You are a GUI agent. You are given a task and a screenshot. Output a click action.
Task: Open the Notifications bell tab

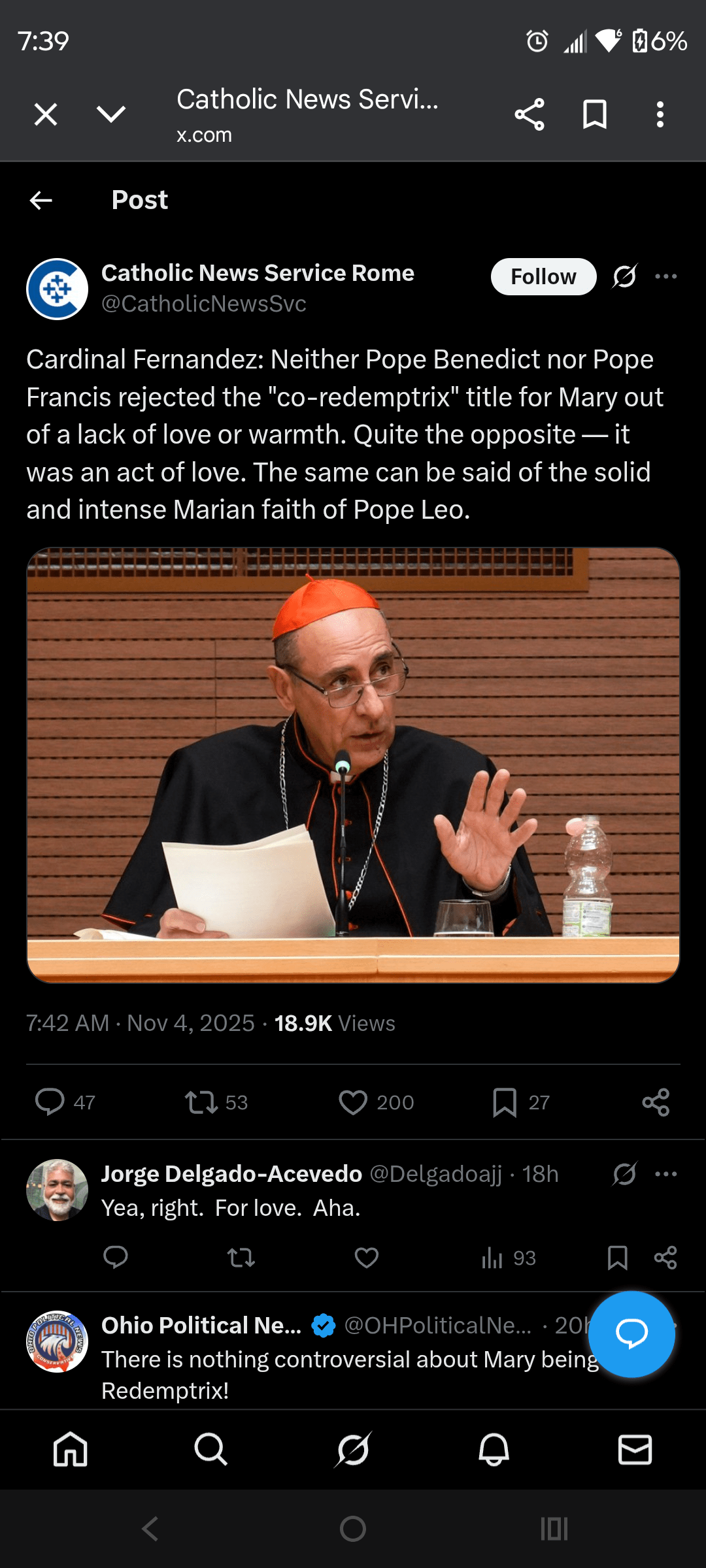(x=494, y=1450)
